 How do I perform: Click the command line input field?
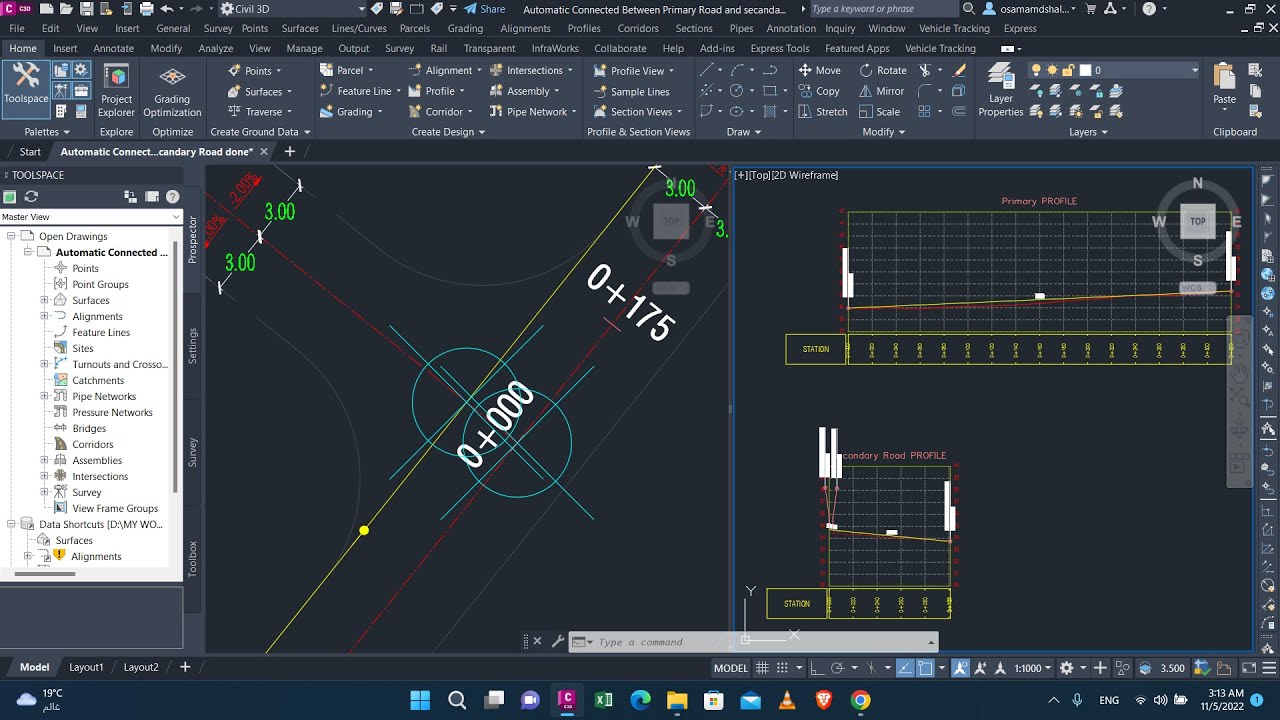[x=762, y=642]
